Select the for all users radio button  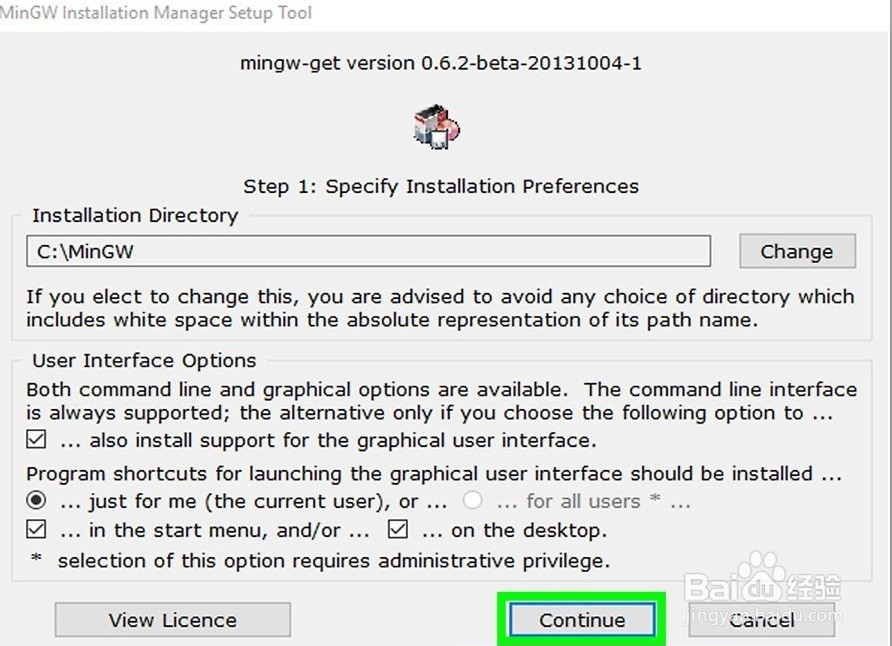pyautogui.click(x=472, y=500)
